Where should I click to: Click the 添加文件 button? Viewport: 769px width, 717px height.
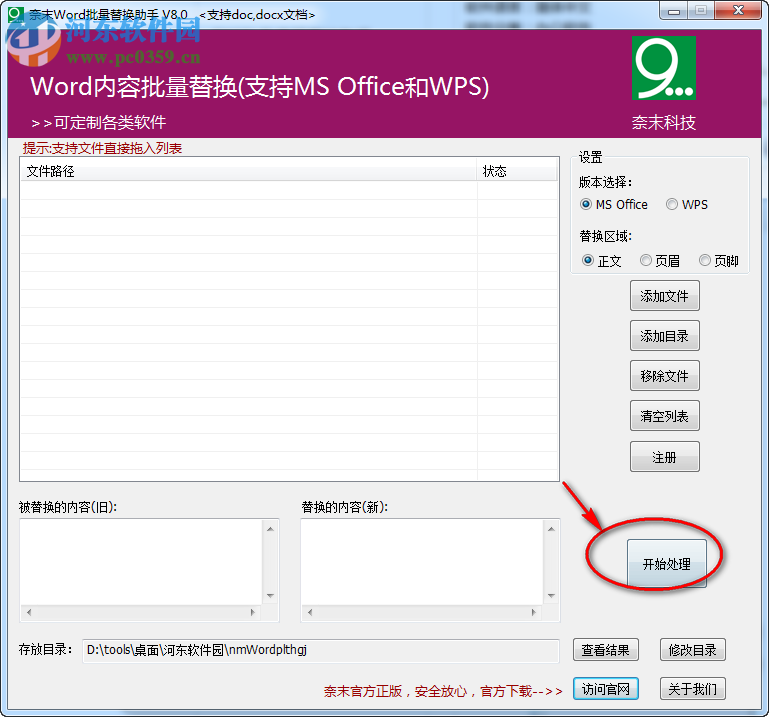tap(665, 296)
